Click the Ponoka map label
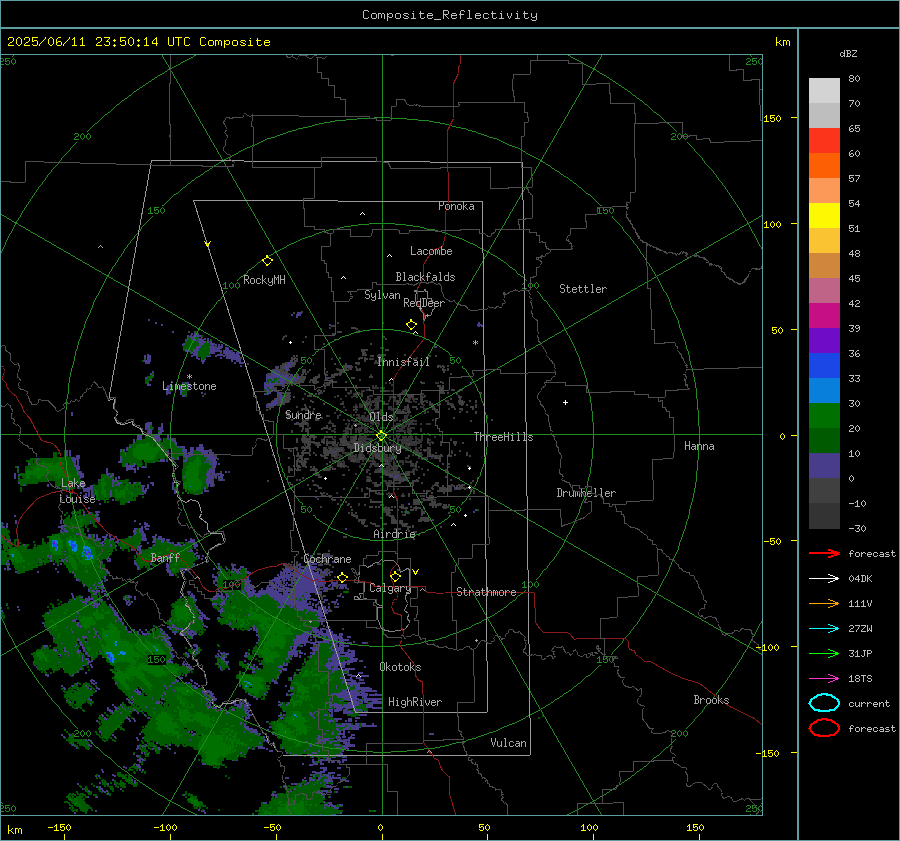The height and width of the screenshot is (841, 900). pos(456,206)
